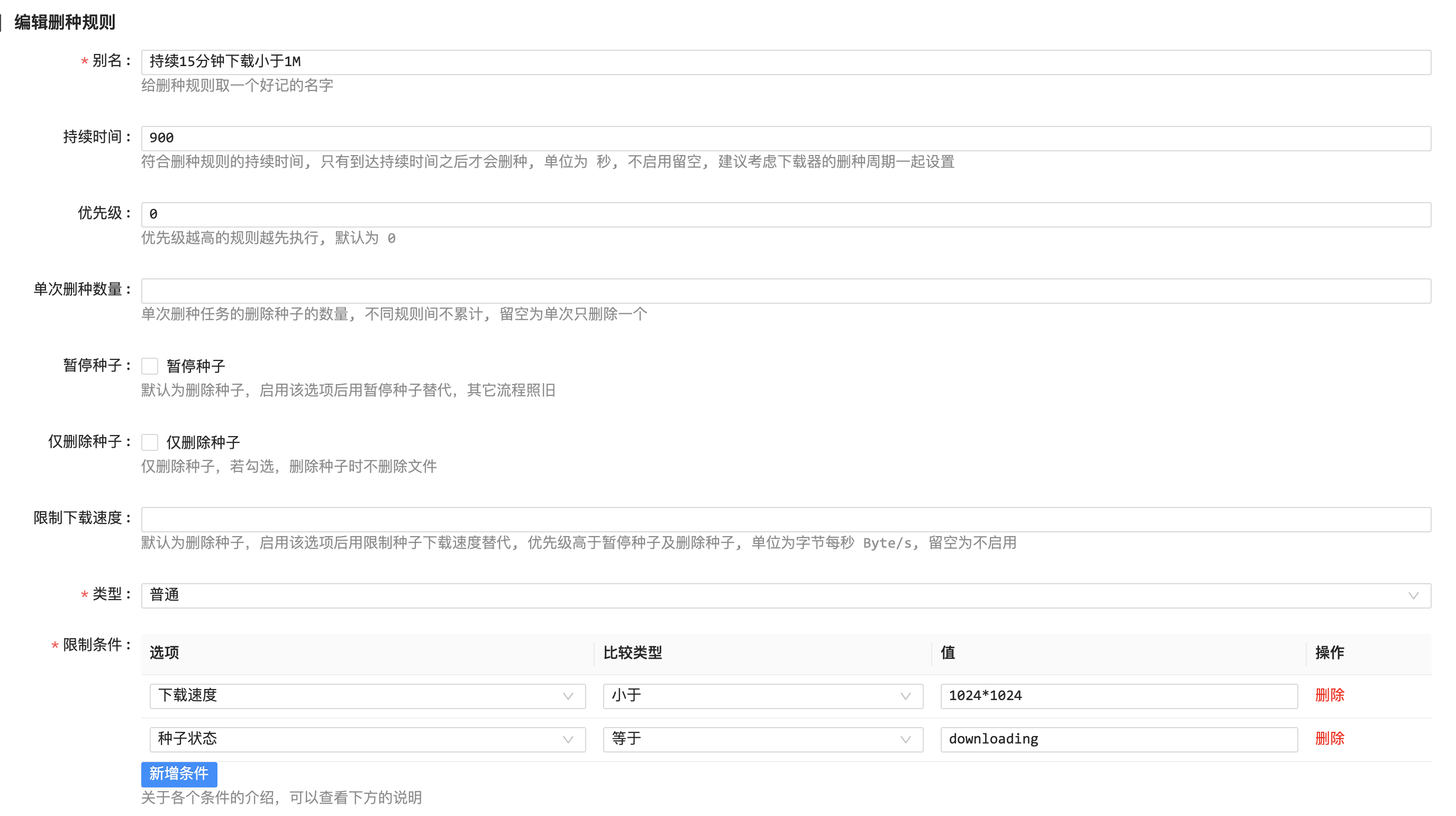This screenshot has width=1456, height=816.
Task: Click chevron arrow of 下载速度 select
Action: coord(568,696)
